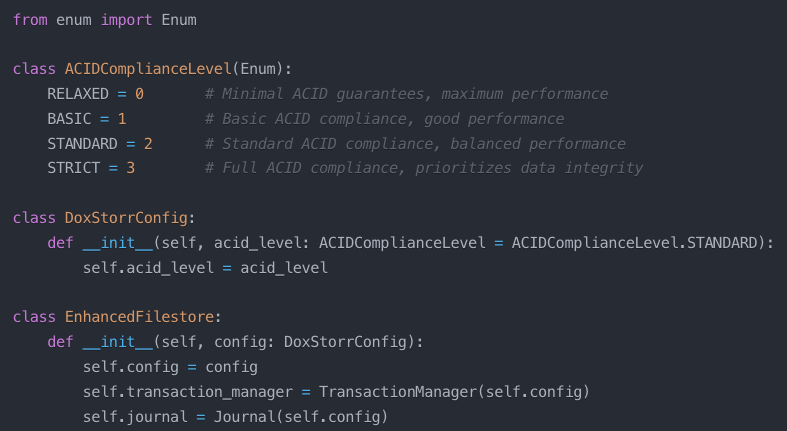This screenshot has height=431, width=787.
Task: Click the comment about minimal ACID guarantees
Action: [407, 94]
